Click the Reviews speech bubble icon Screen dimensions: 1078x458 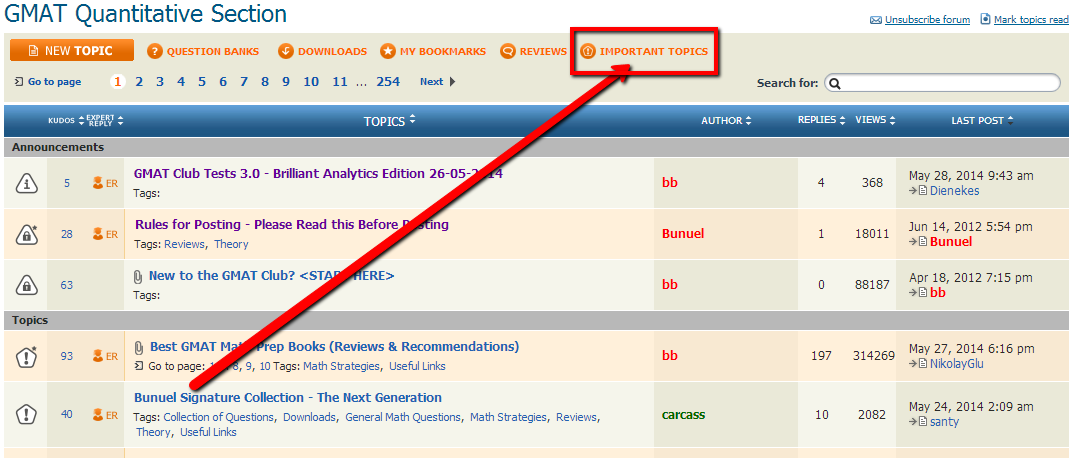[x=508, y=51]
